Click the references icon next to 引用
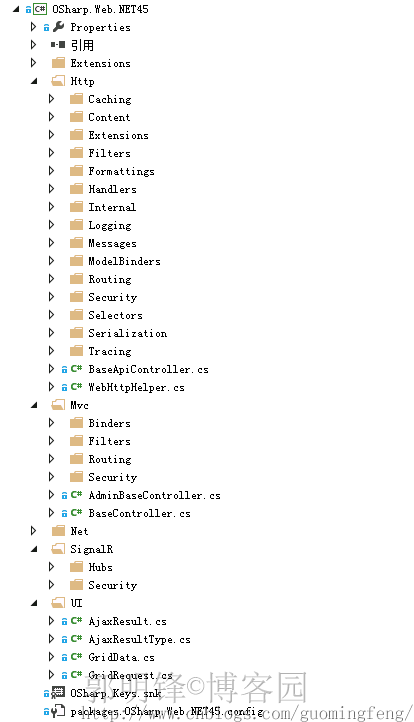This screenshot has height=722, width=414. pos(58,45)
